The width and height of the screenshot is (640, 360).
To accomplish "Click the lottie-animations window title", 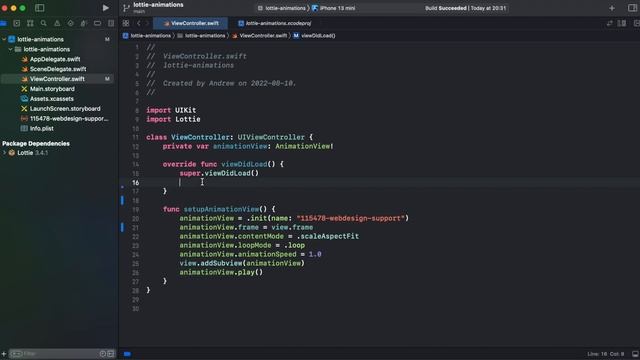I will pyautogui.click(x=158, y=5).
